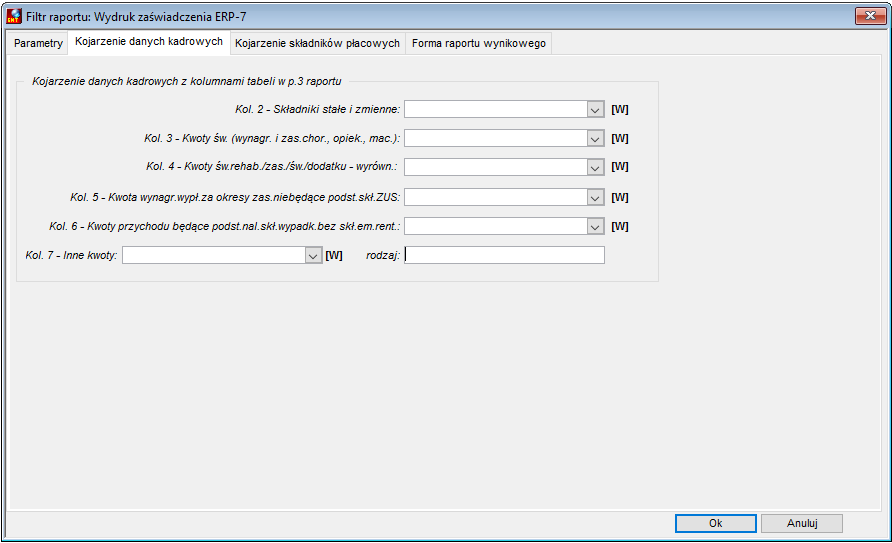
Task: Open the Forma raportu wynikowego tab
Action: coord(478,43)
